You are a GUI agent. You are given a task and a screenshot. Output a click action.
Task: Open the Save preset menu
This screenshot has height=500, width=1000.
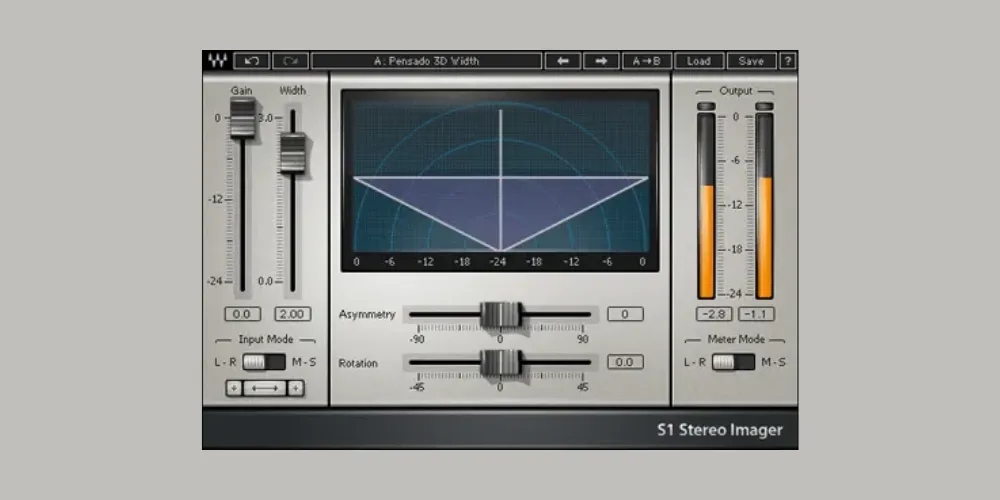coord(751,61)
